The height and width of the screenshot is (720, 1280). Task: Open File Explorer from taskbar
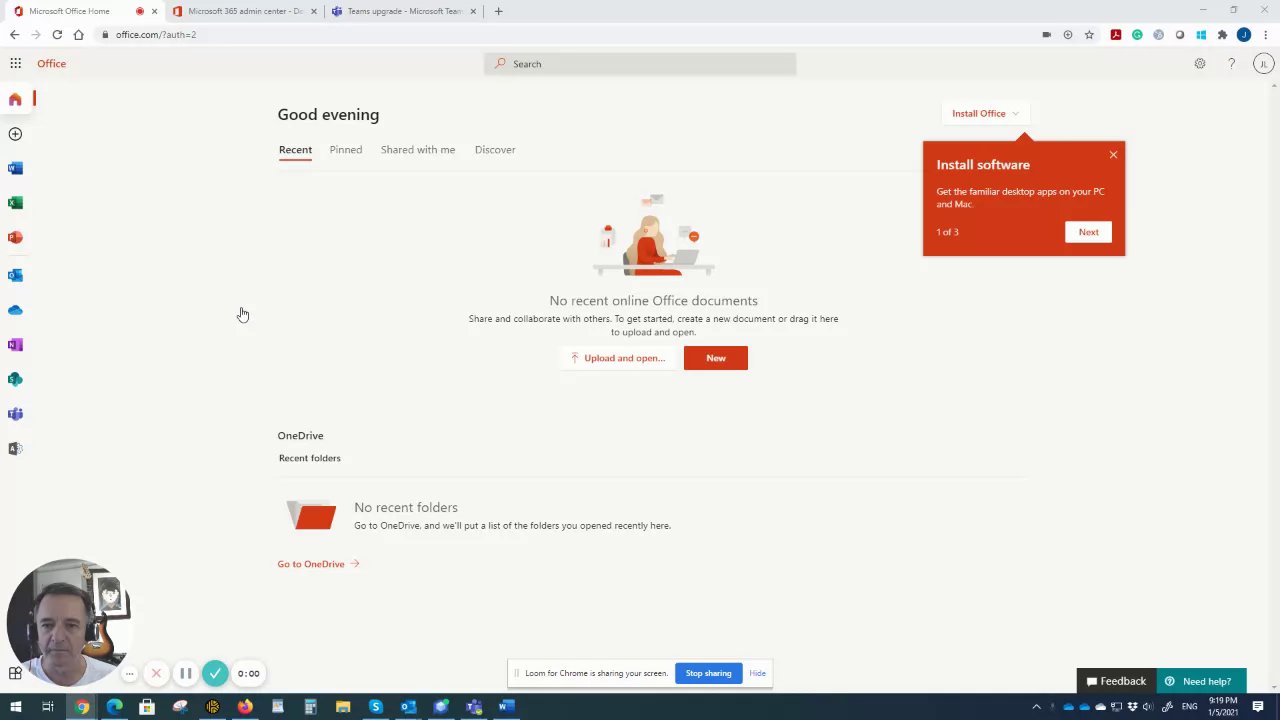pyautogui.click(x=343, y=707)
